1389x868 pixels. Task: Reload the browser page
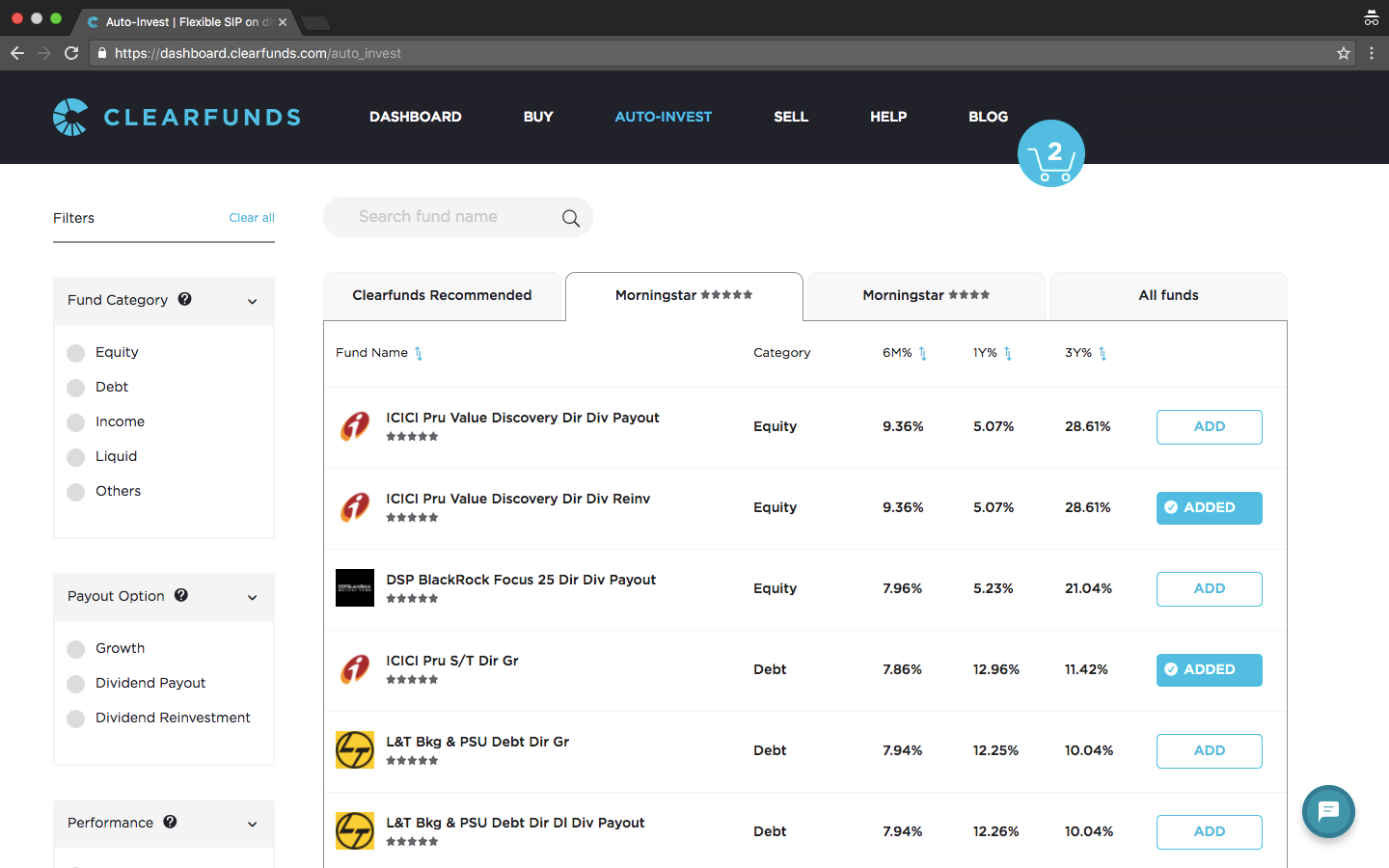71,53
